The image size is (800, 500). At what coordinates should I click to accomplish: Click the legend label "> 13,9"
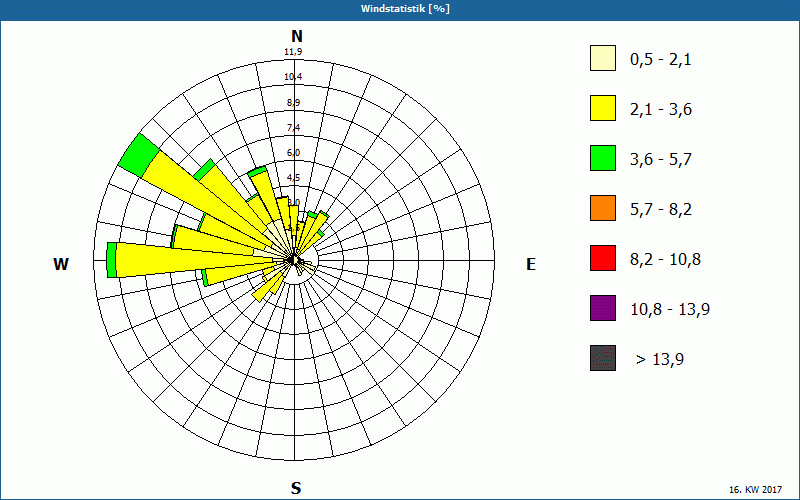pos(660,360)
